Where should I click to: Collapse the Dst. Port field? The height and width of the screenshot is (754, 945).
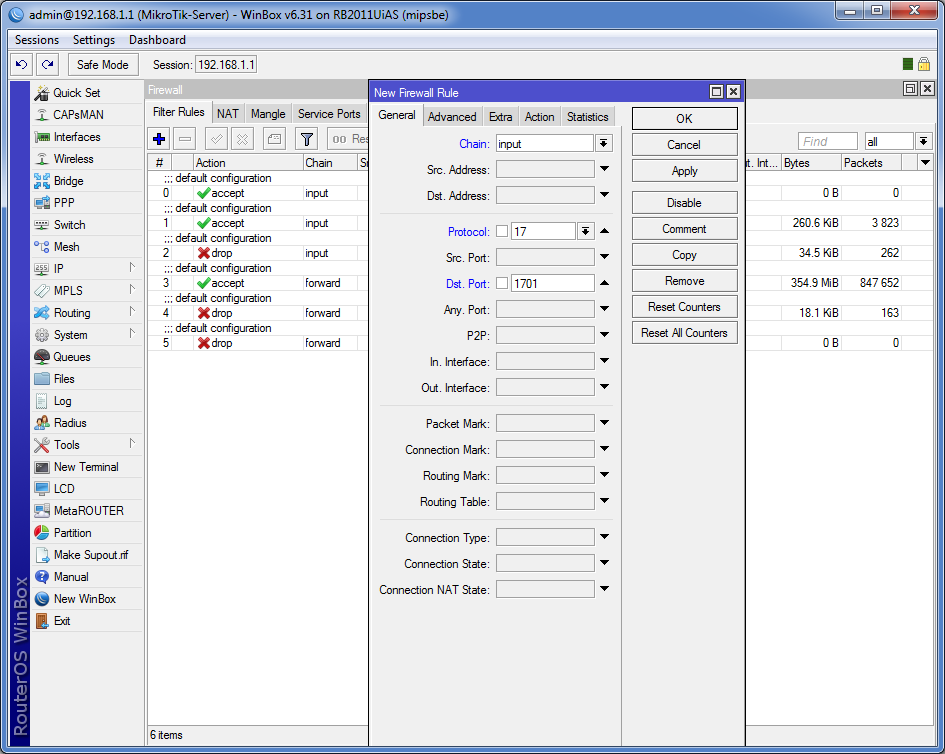[x=604, y=283]
